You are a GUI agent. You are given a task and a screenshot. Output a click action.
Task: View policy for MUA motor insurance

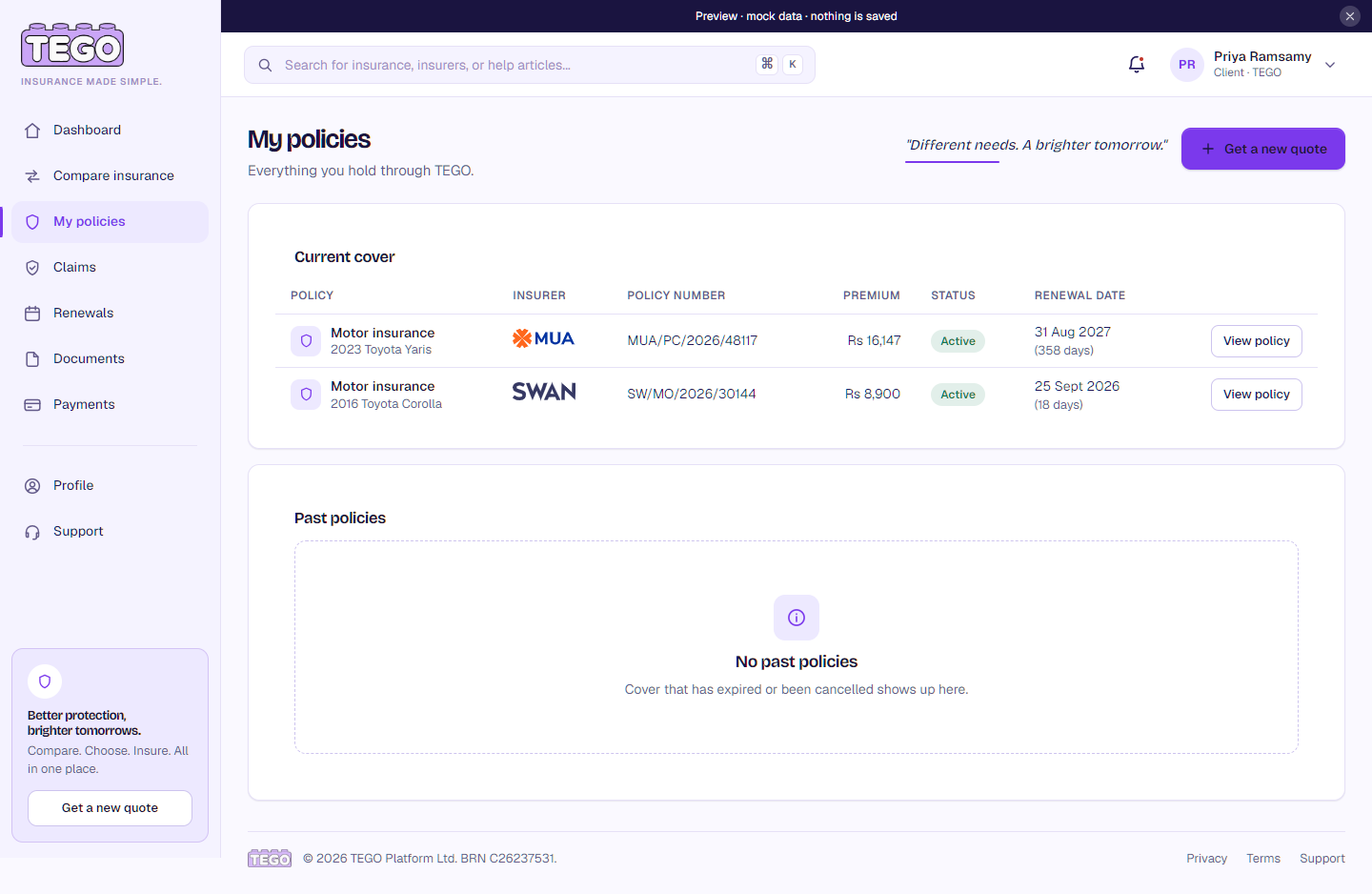click(1257, 341)
